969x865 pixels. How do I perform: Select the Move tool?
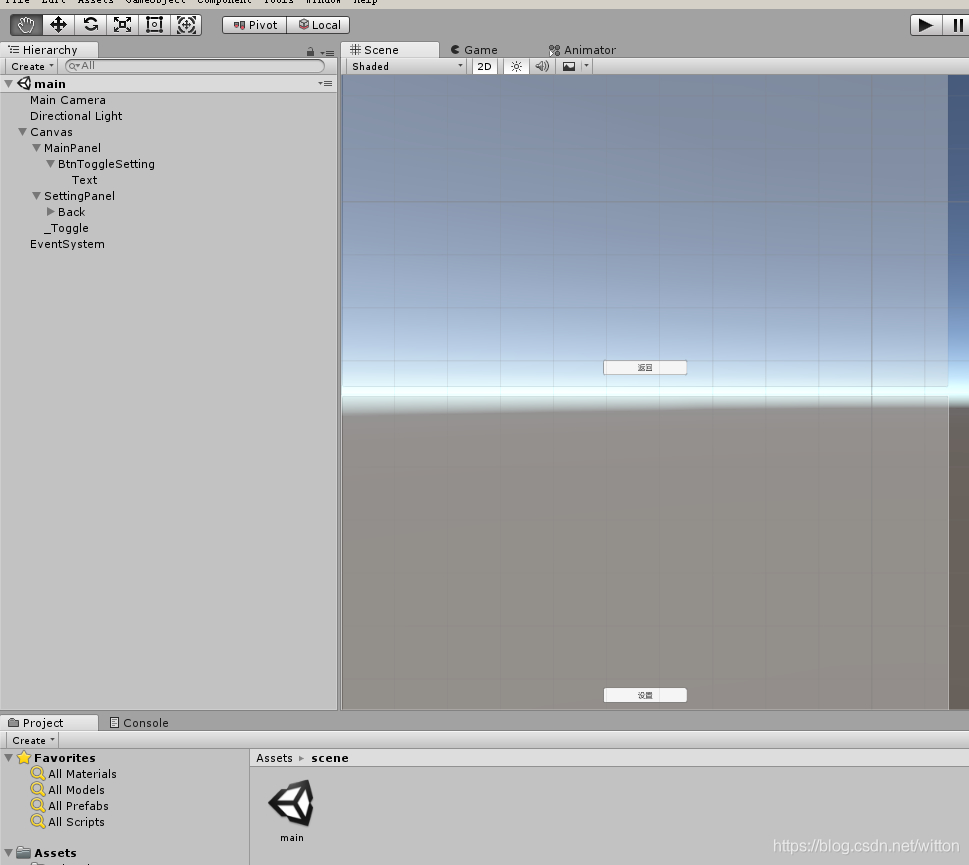point(58,25)
